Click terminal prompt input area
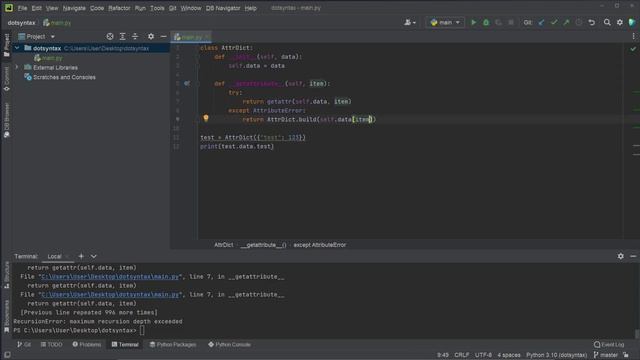 [142, 330]
